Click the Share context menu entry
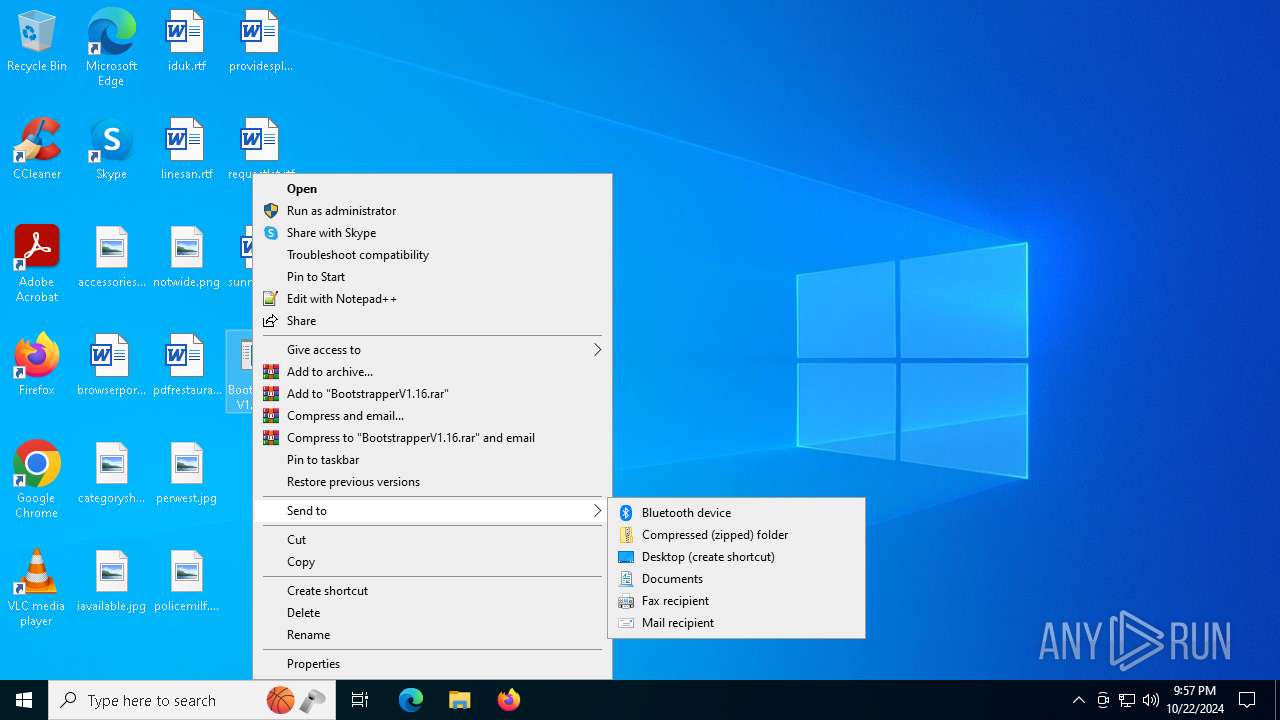1280x720 pixels. click(432, 321)
